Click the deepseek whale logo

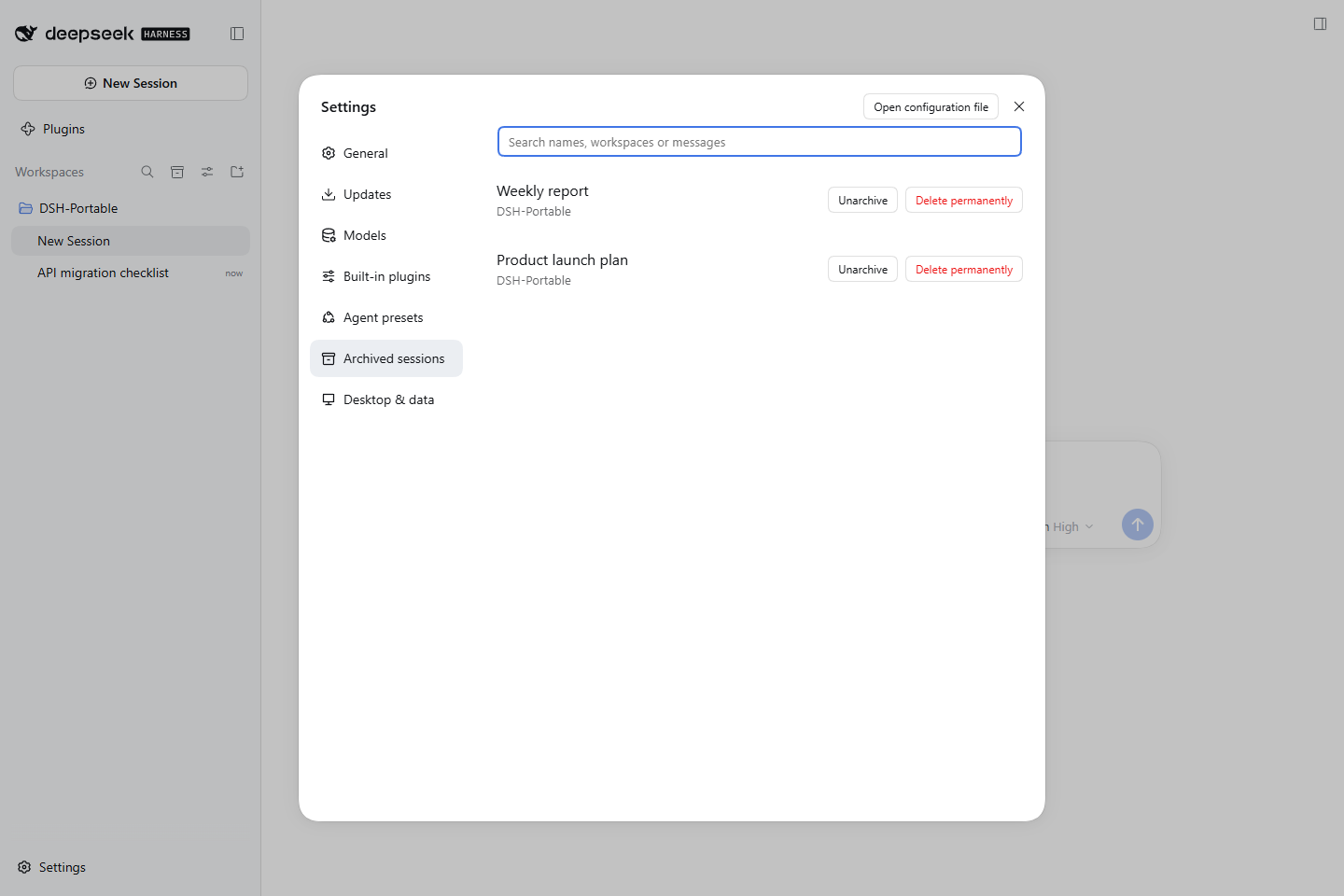point(26,34)
